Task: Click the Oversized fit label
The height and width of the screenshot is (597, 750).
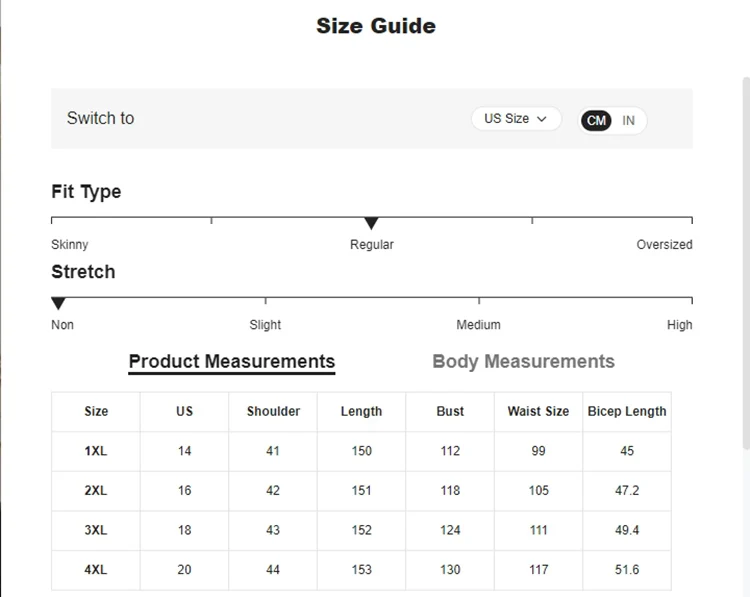Action: tap(664, 245)
